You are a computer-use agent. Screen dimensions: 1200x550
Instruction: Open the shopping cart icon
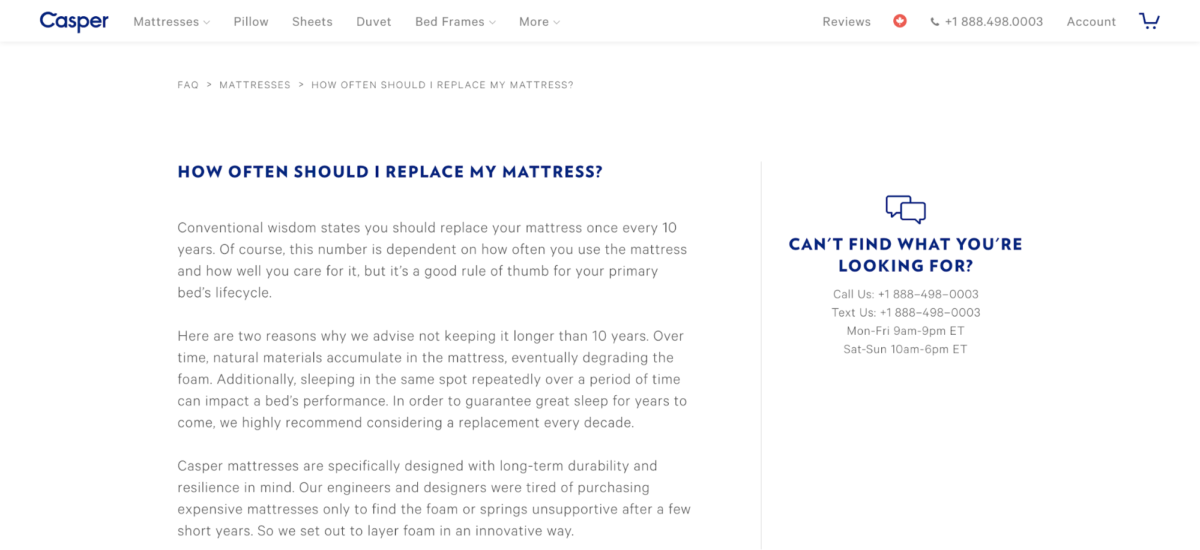(x=1149, y=21)
